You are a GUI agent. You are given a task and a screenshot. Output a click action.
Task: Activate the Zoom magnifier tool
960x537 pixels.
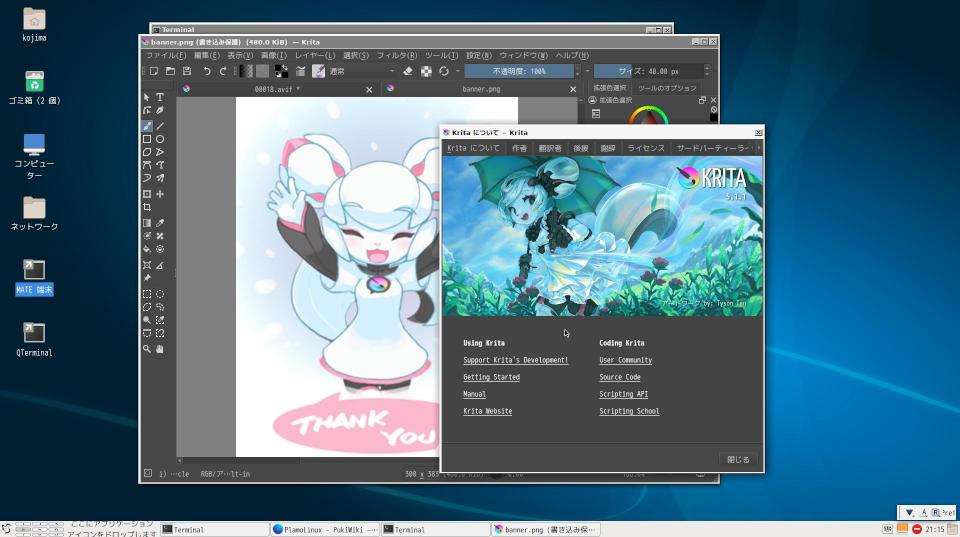[x=147, y=349]
